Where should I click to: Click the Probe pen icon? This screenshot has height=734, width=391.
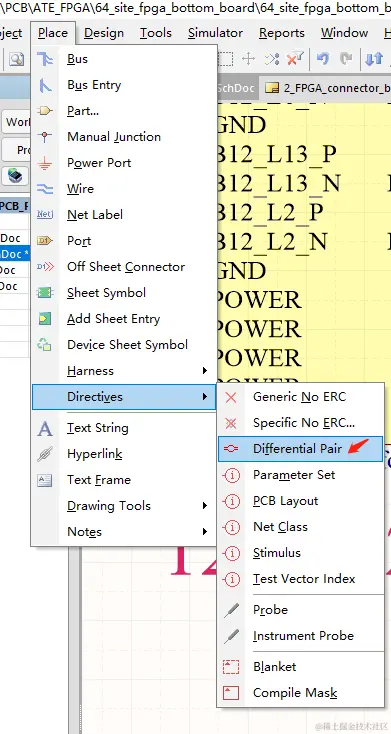[x=231, y=610]
